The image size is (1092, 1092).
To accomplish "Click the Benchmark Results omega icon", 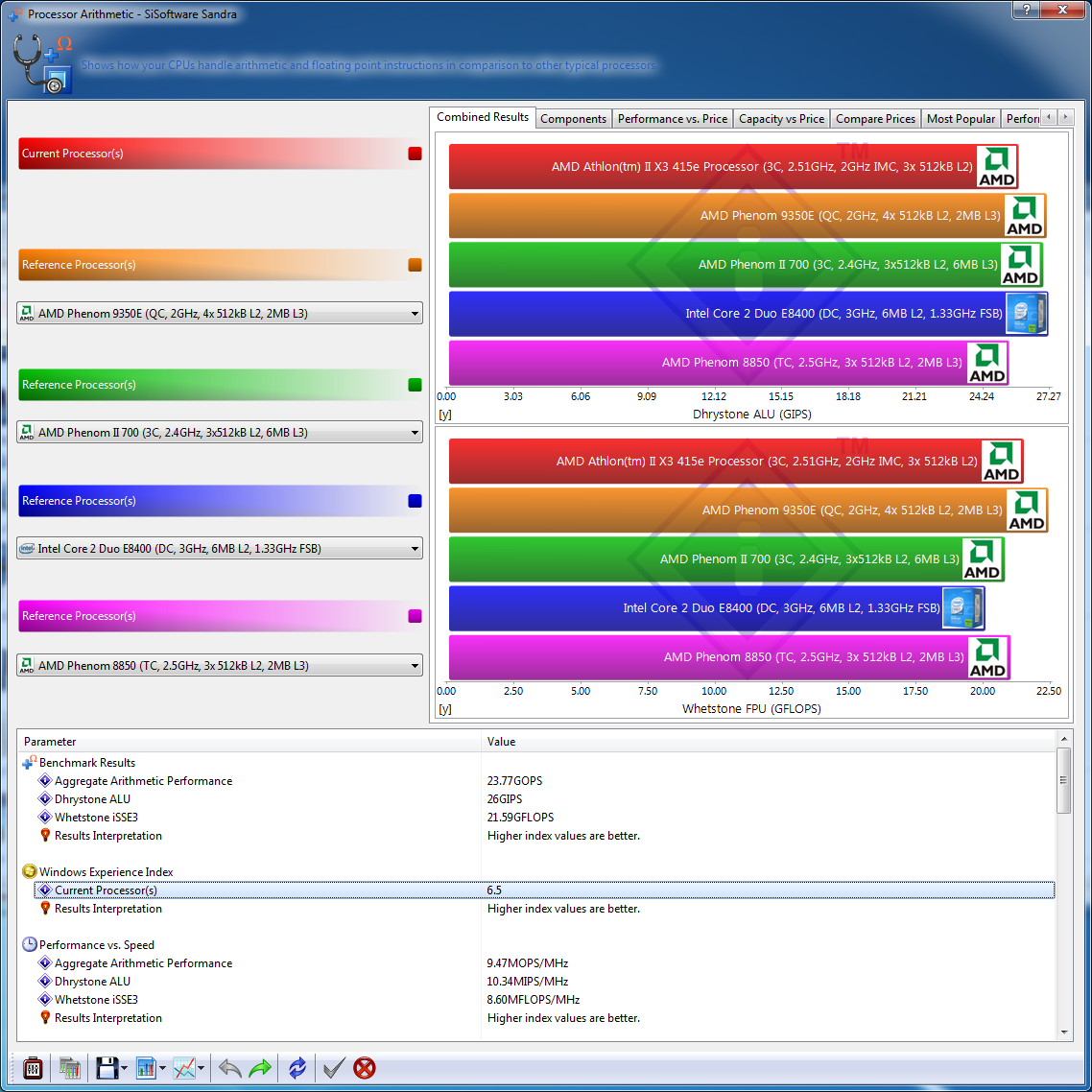I will coord(29,763).
